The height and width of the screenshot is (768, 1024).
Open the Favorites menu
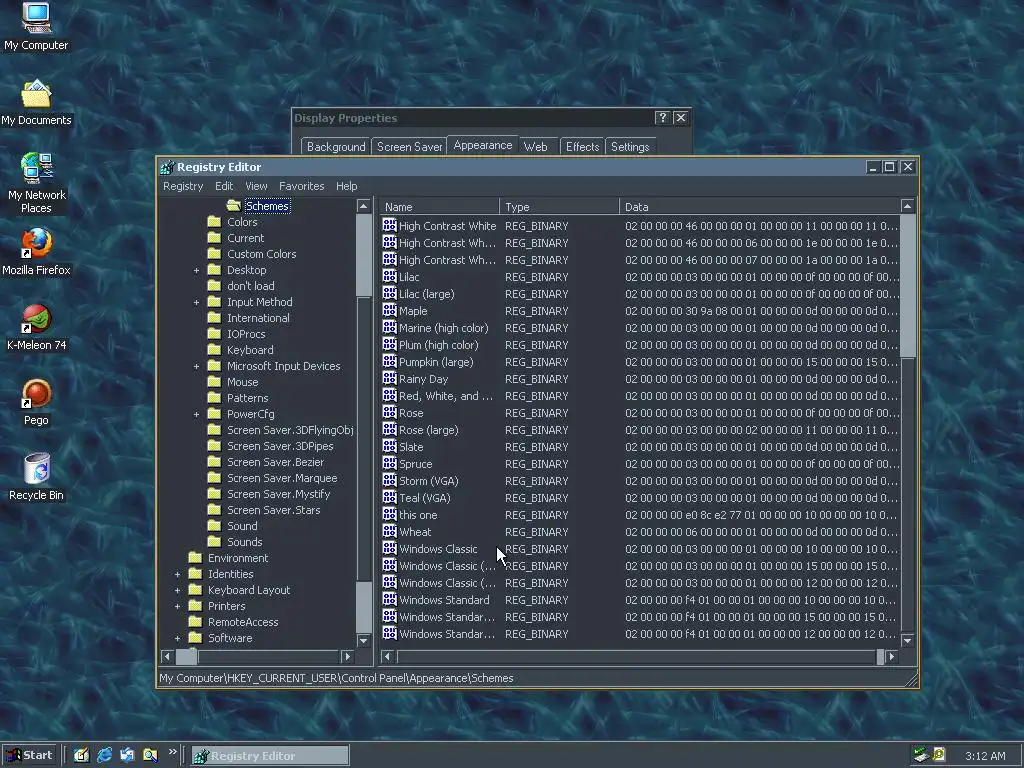pos(301,186)
